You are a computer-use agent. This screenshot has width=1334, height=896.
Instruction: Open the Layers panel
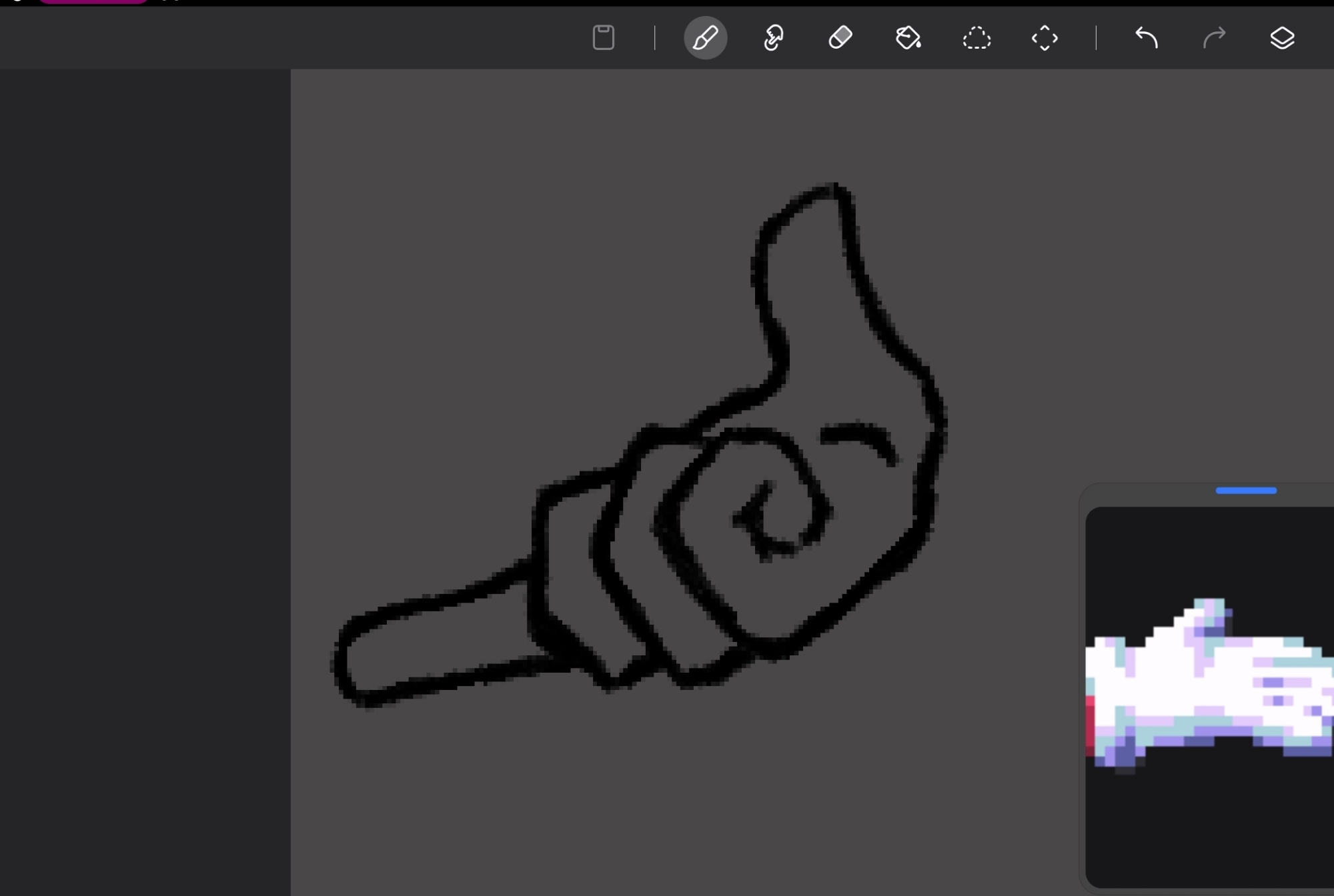(x=1282, y=38)
